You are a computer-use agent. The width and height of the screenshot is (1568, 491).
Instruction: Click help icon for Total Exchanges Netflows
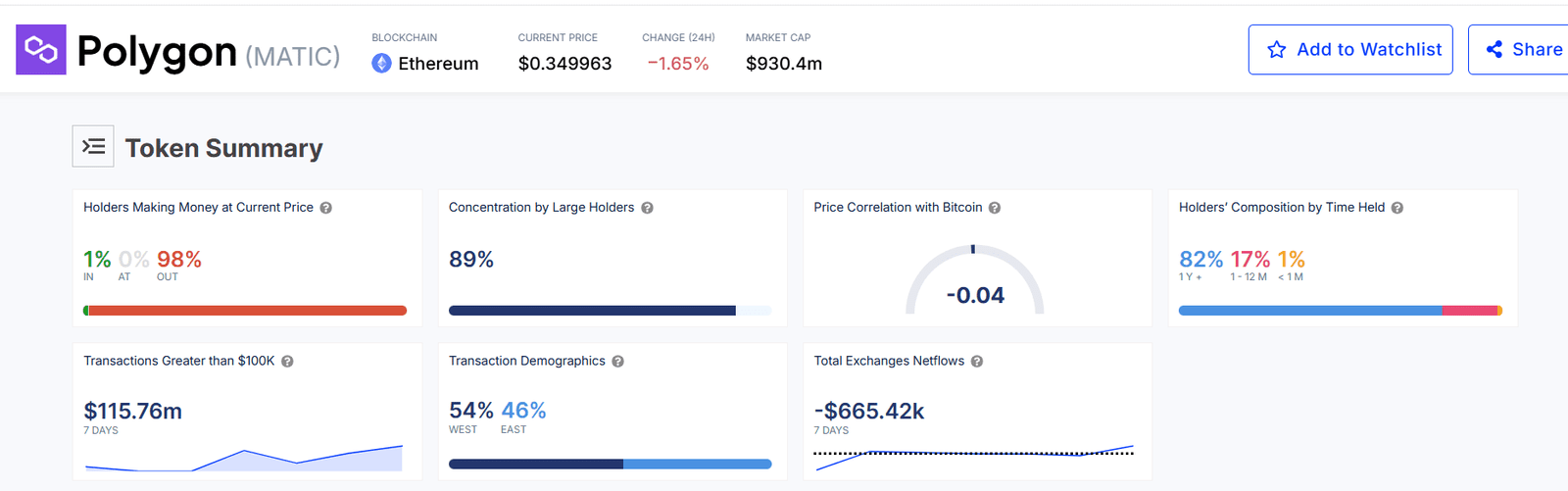pyautogui.click(x=977, y=362)
